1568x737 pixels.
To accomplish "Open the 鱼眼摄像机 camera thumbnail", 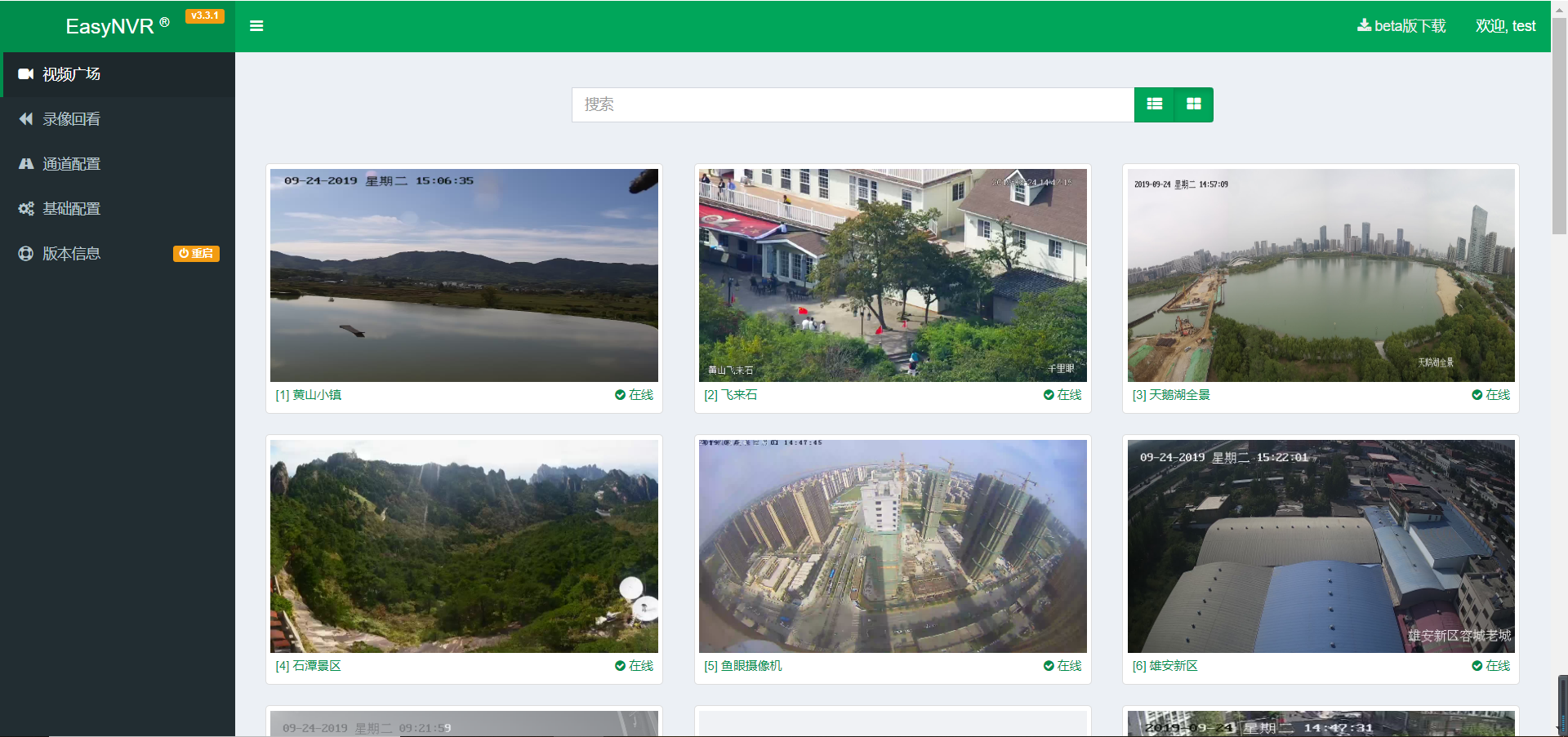I will coord(893,547).
